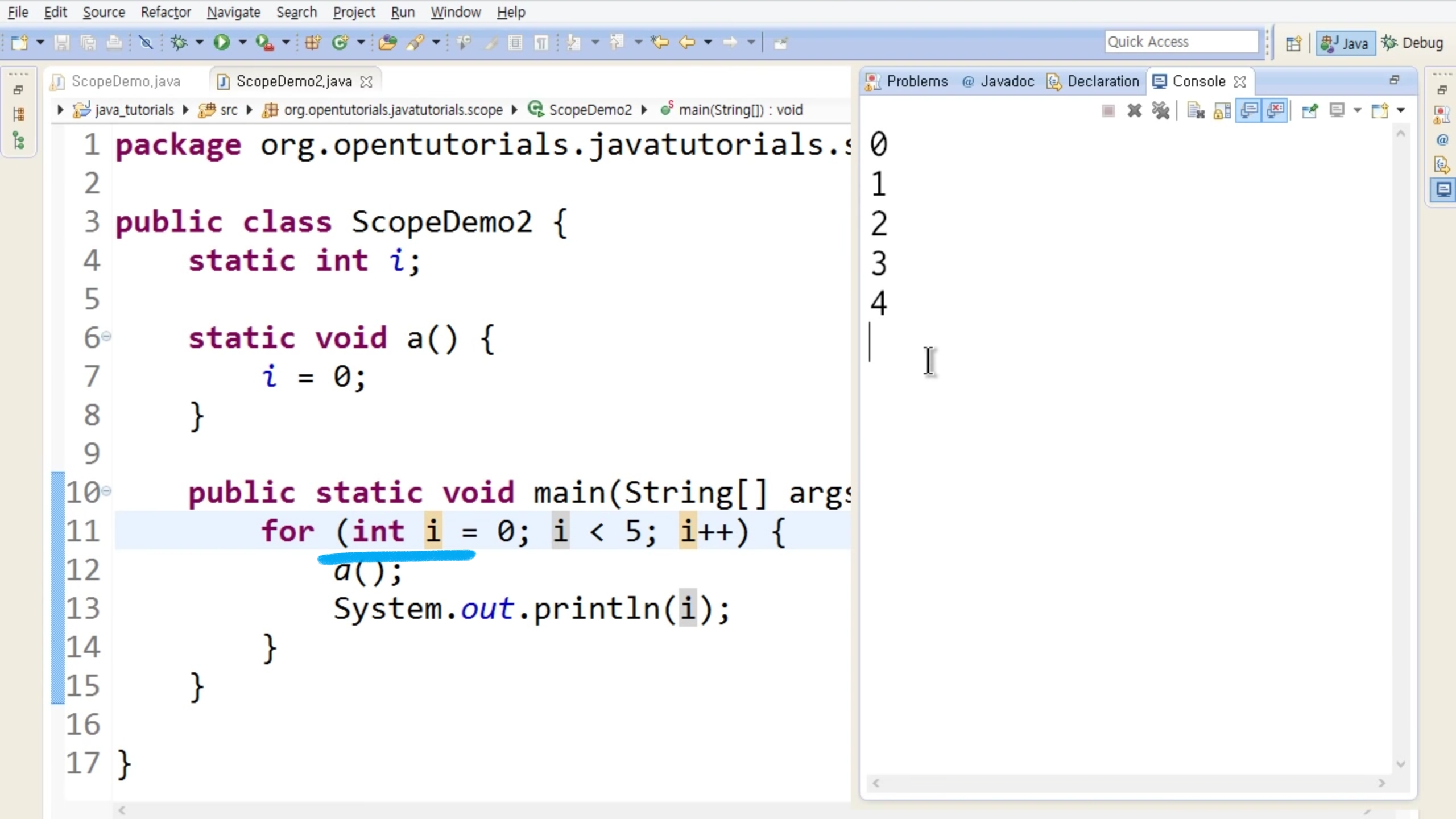Click into the Quick Access field
The height and width of the screenshot is (819, 1456).
pyautogui.click(x=1181, y=42)
